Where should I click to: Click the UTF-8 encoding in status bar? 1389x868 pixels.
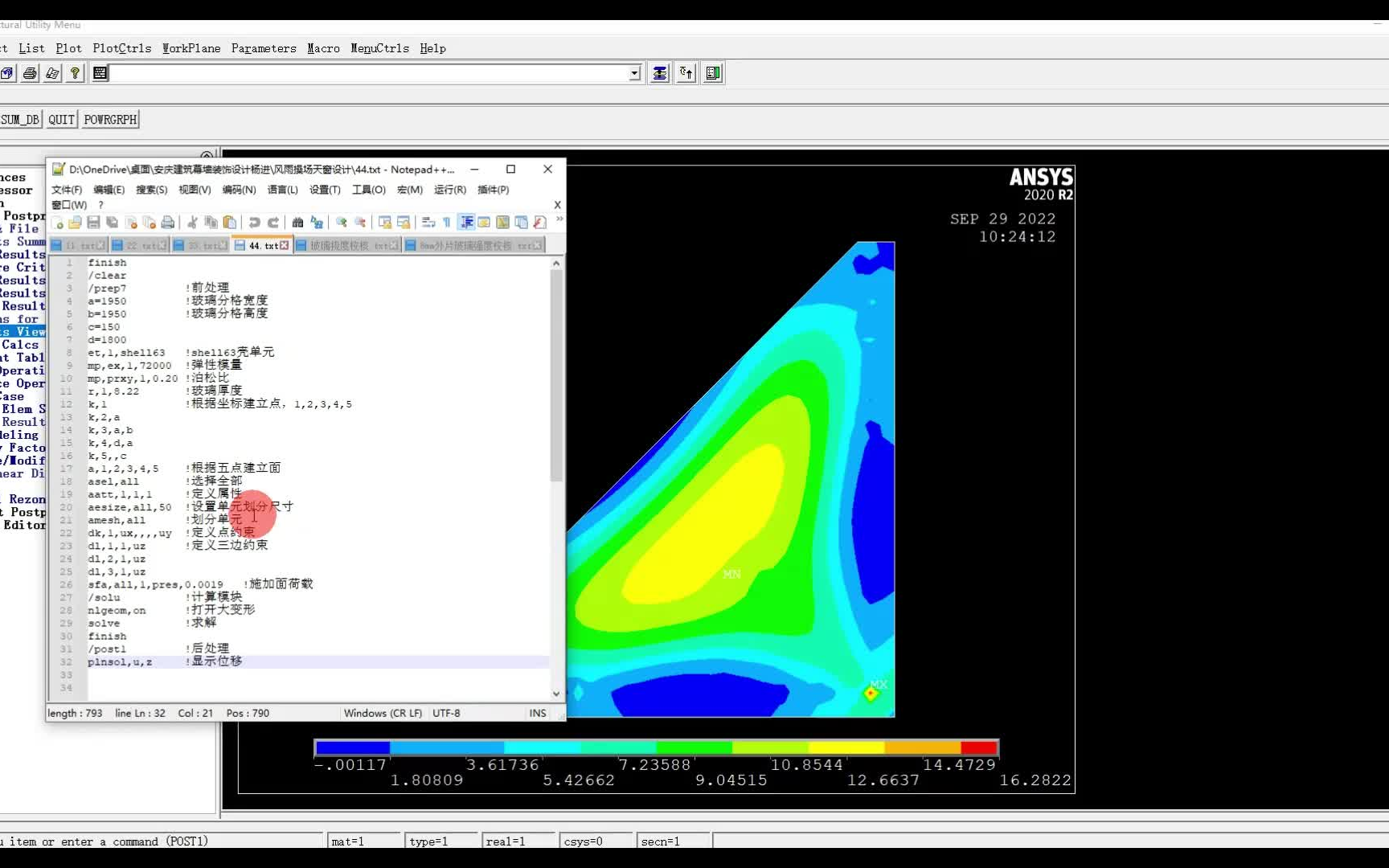[446, 713]
